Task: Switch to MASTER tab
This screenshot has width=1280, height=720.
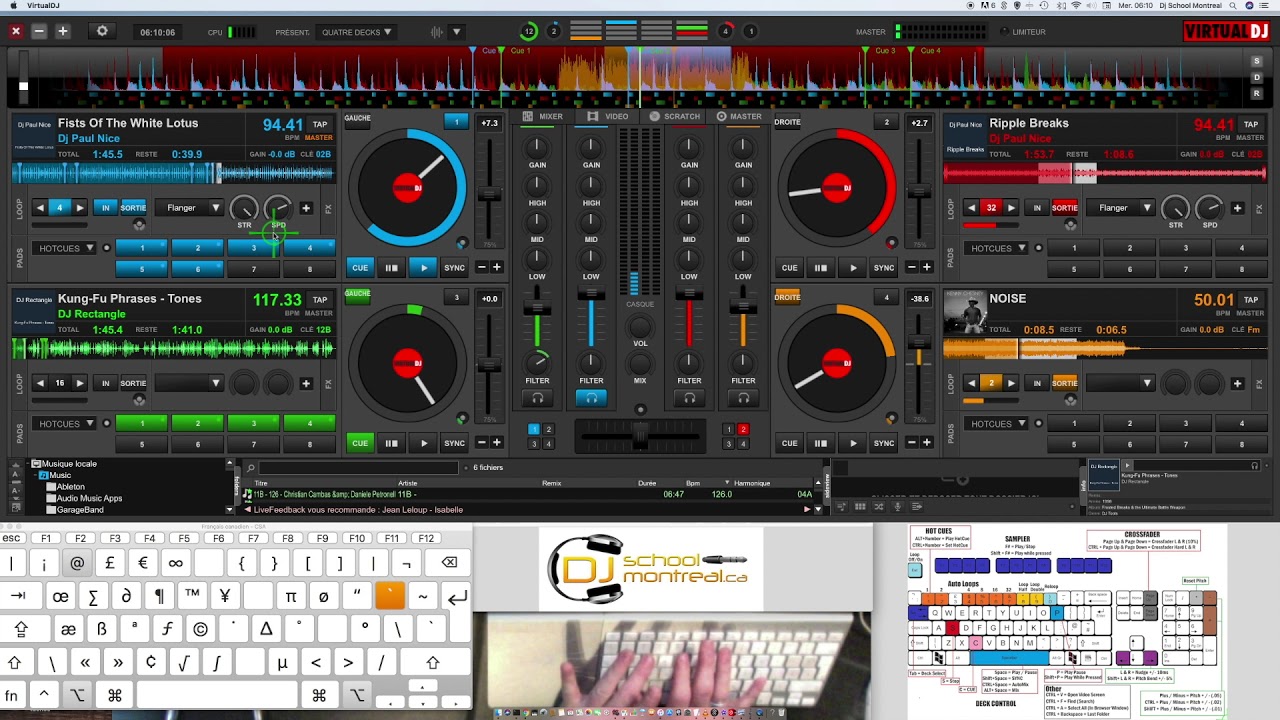Action: tap(739, 117)
